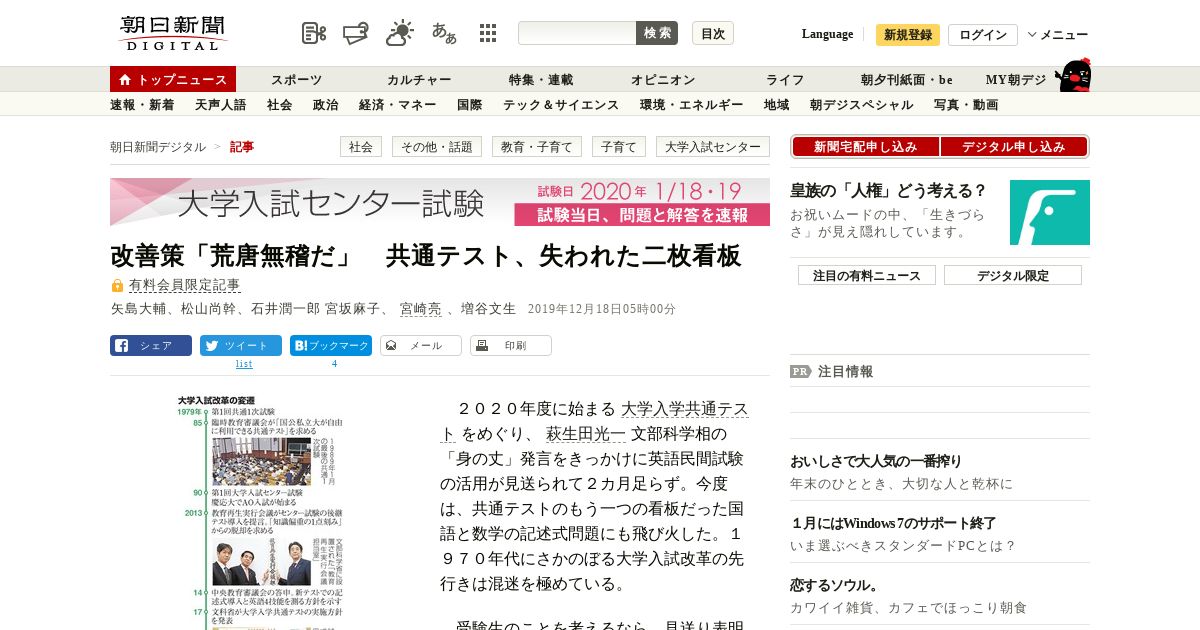Enlarge the 大学入試改革の変遷 timeline image

pos(260,512)
